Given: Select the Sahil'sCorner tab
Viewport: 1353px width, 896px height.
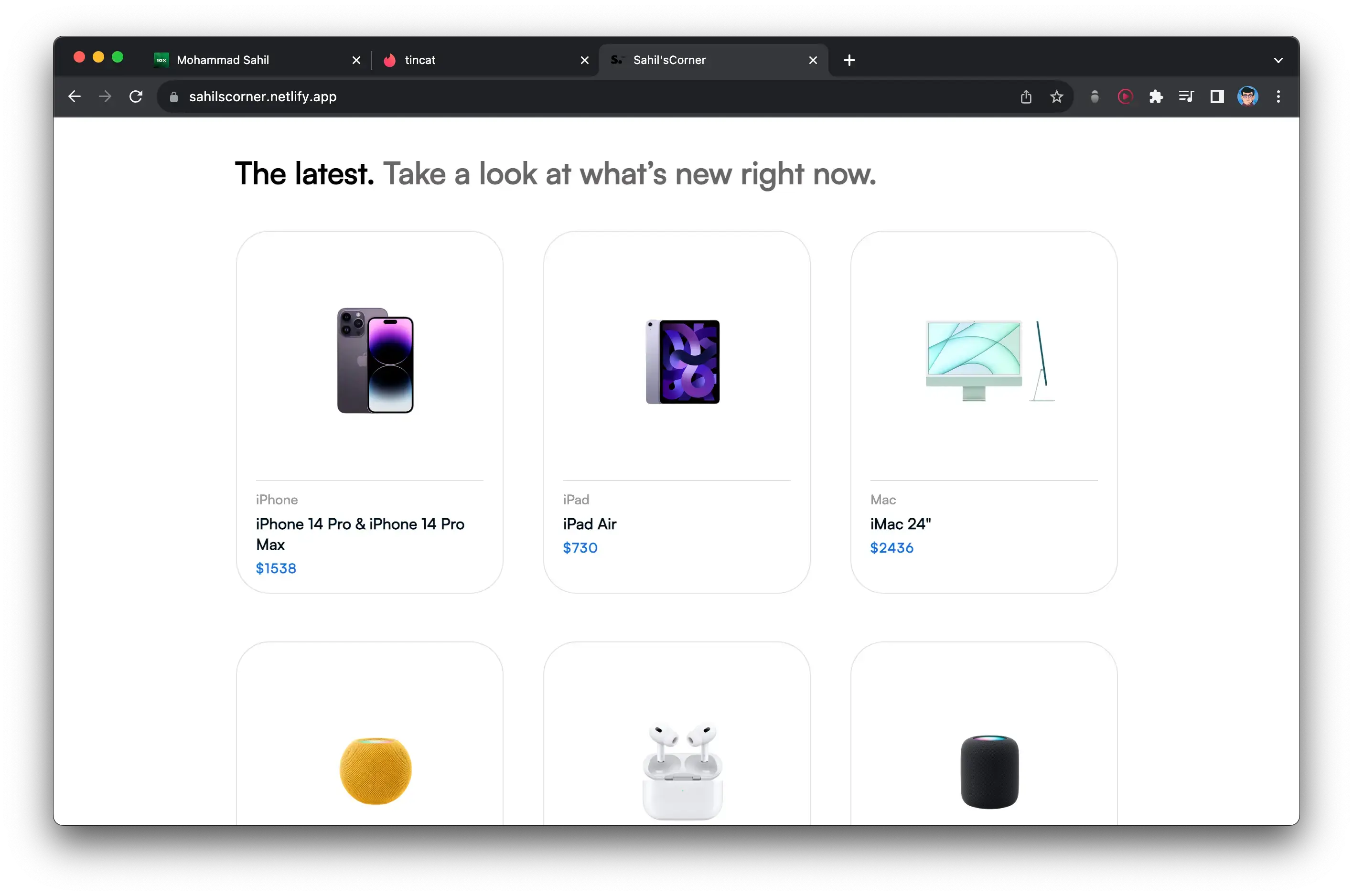Looking at the screenshot, I should pos(713,60).
